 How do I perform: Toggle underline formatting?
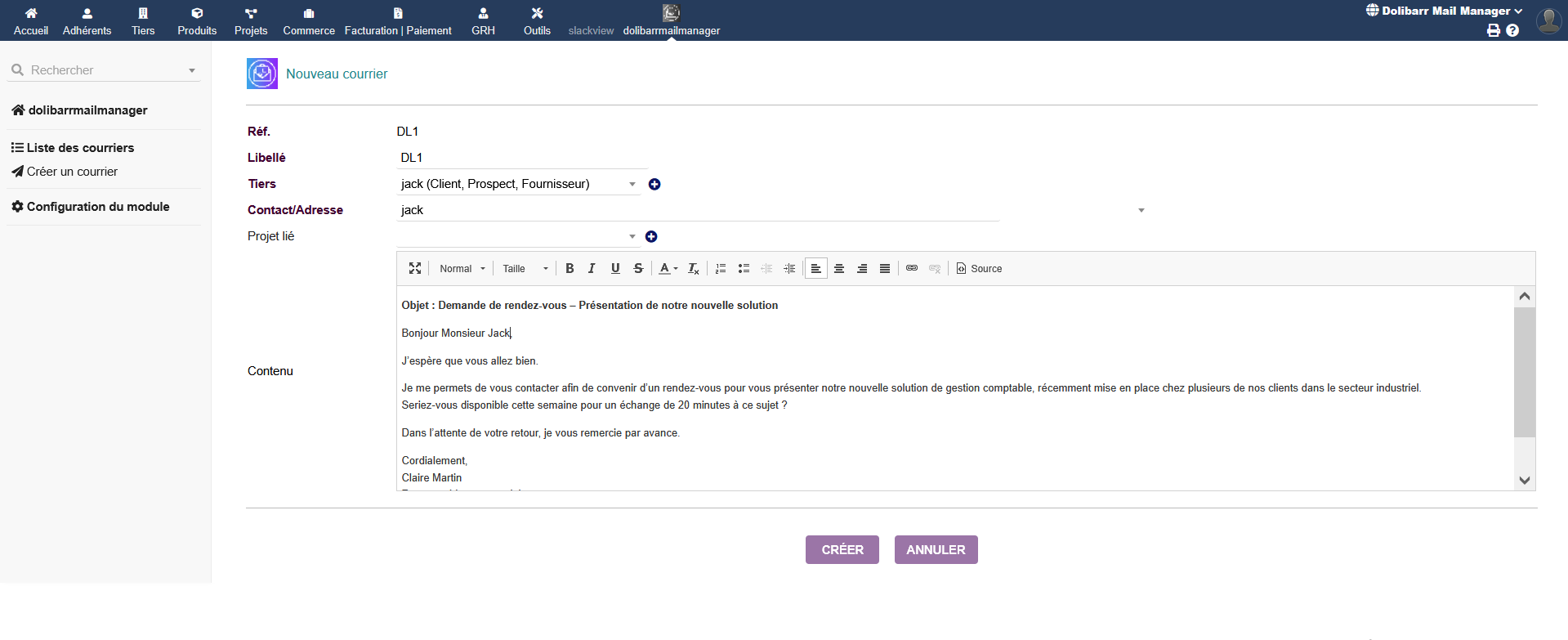pyautogui.click(x=615, y=268)
